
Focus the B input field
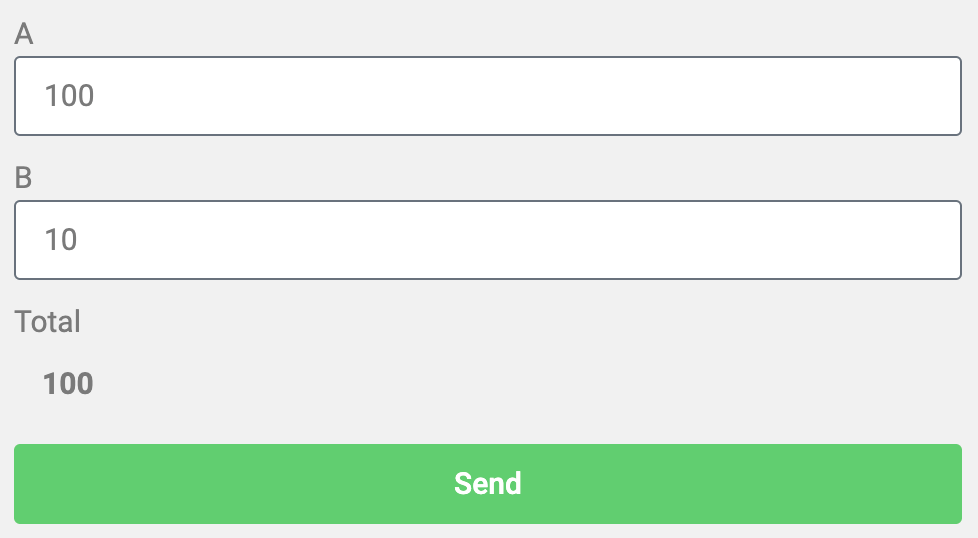(488, 240)
